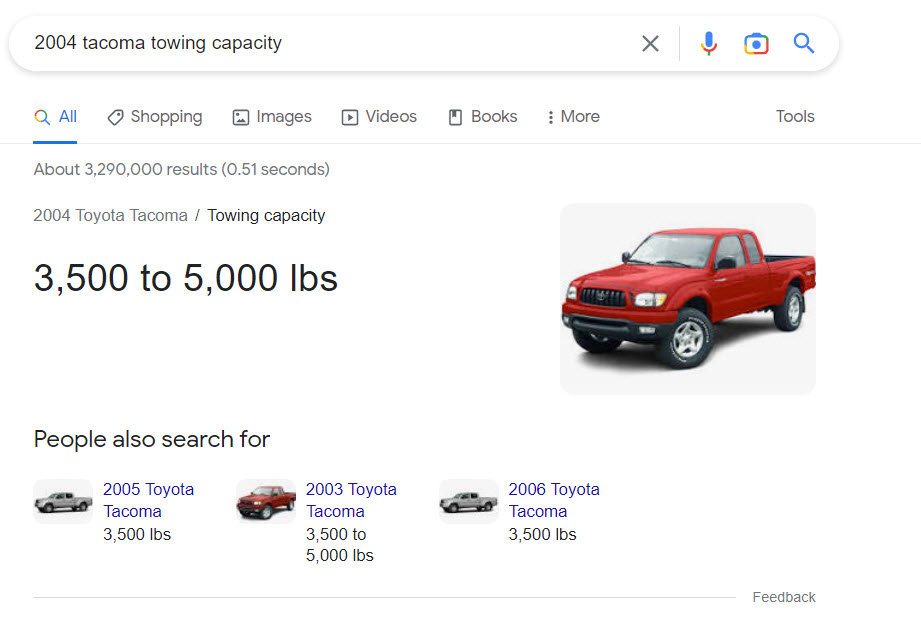Go to the Books tab
921x620 pixels.
(x=483, y=117)
